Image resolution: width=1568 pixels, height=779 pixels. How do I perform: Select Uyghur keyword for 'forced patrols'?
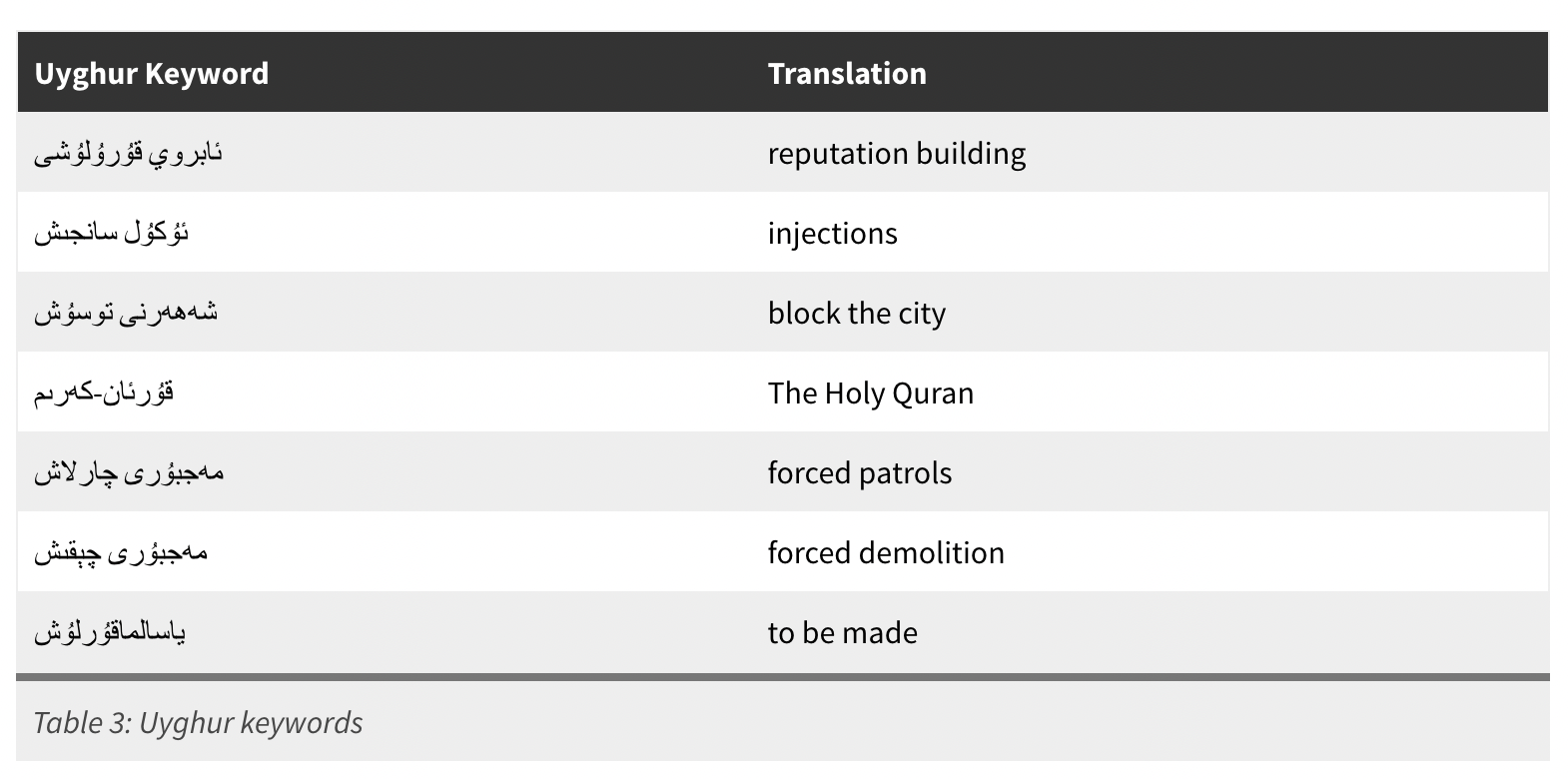129,472
